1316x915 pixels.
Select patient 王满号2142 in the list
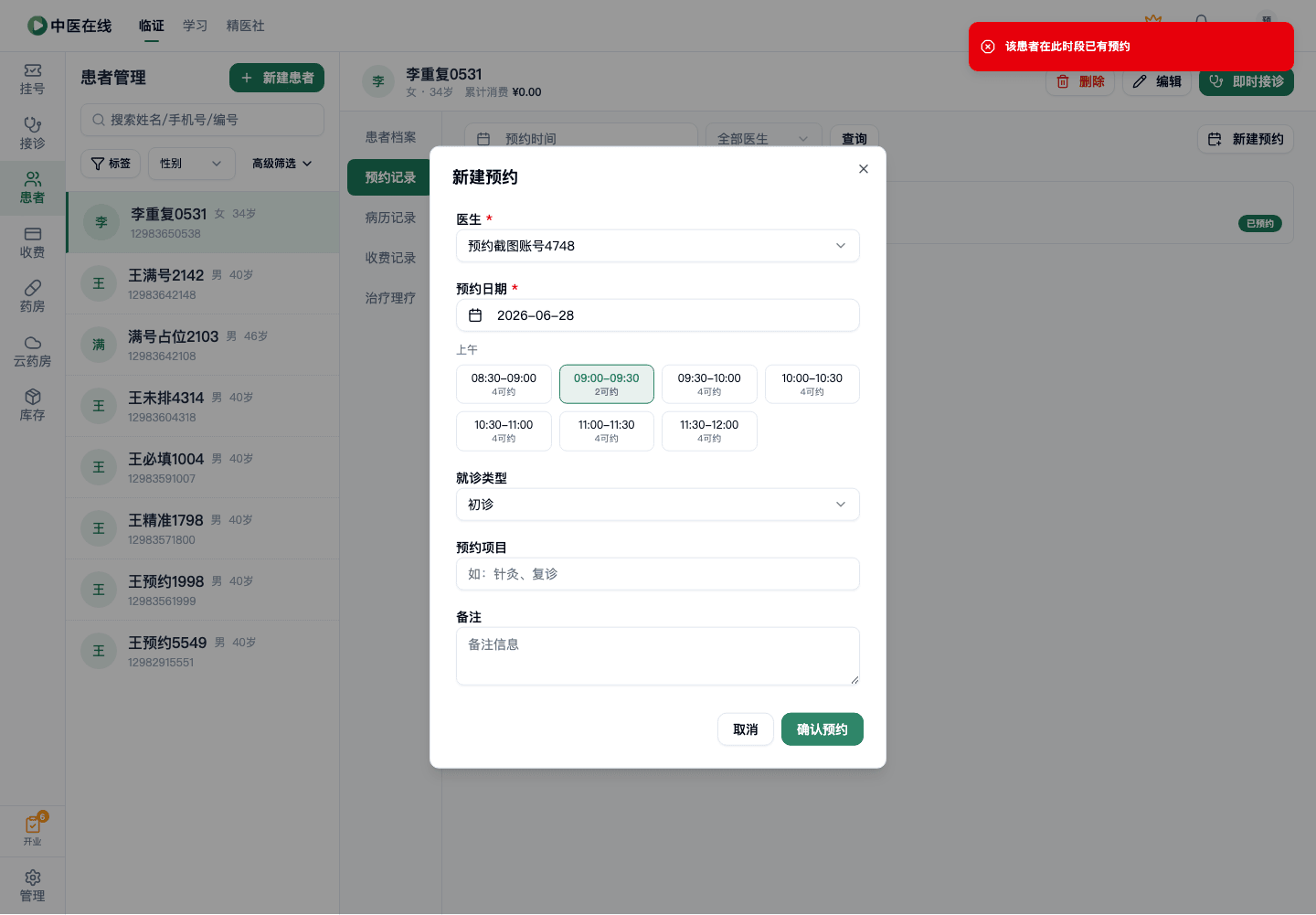tap(203, 283)
